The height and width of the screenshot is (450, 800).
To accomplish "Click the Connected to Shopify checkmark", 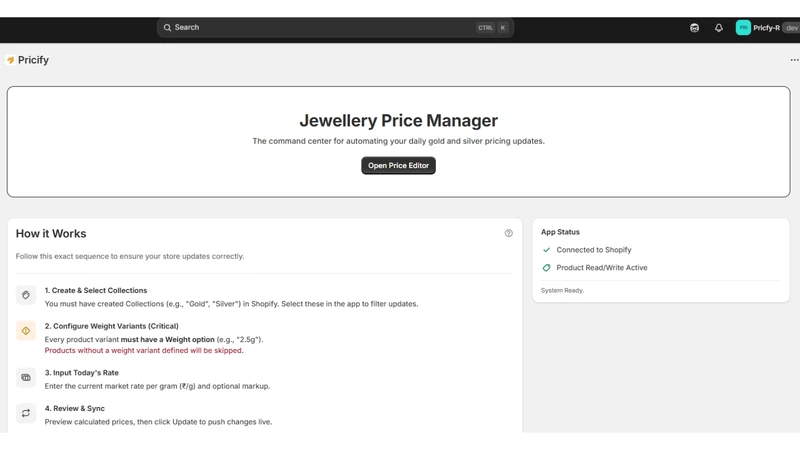I will coord(546,250).
